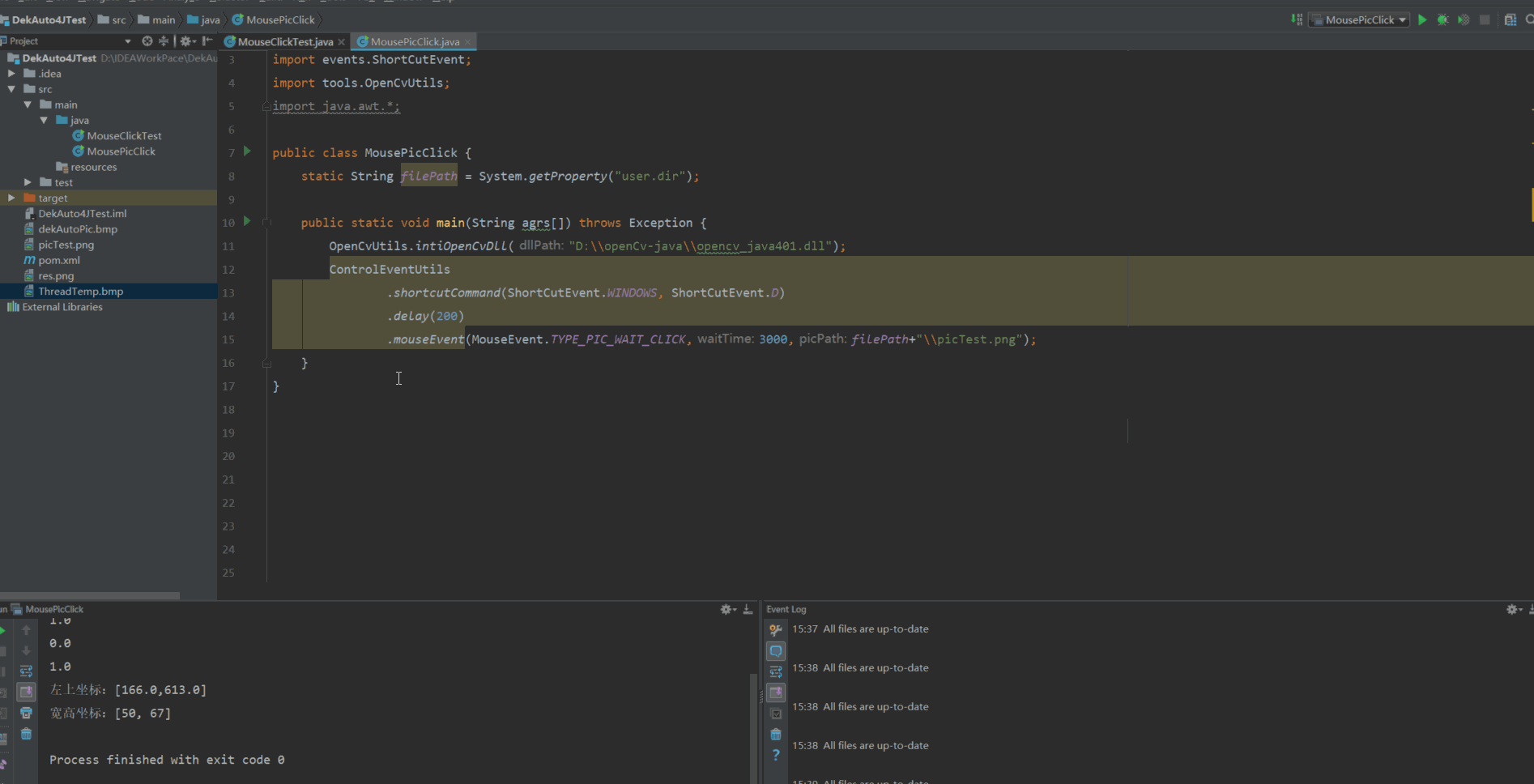Open Project Structure dialog icon
Image resolution: width=1534 pixels, height=784 pixels.
pyautogui.click(x=1511, y=19)
